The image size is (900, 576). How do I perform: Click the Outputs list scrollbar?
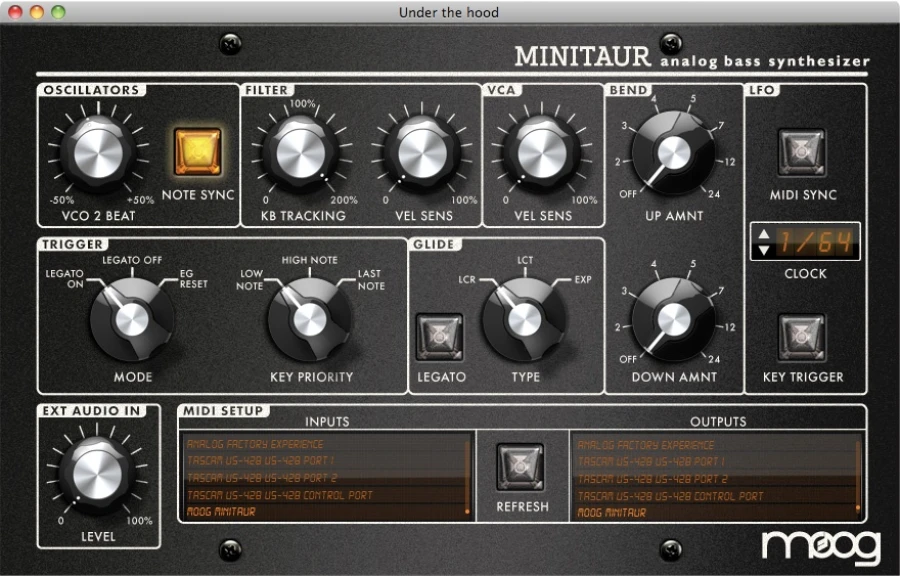858,476
